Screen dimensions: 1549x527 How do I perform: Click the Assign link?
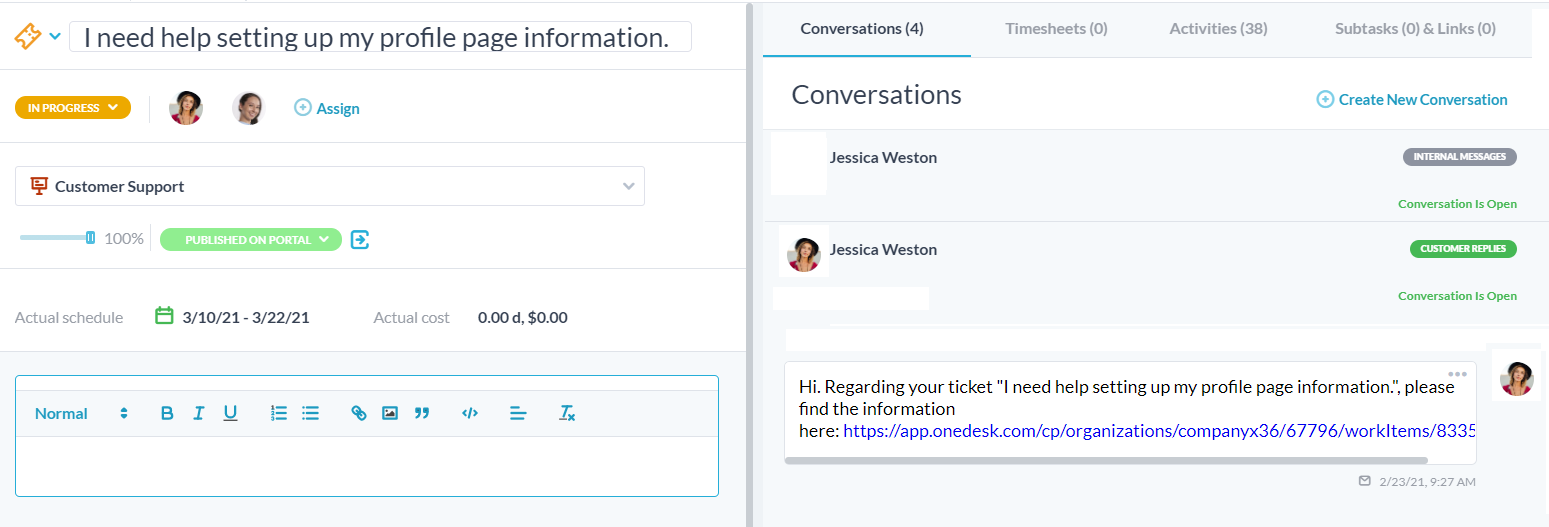327,108
